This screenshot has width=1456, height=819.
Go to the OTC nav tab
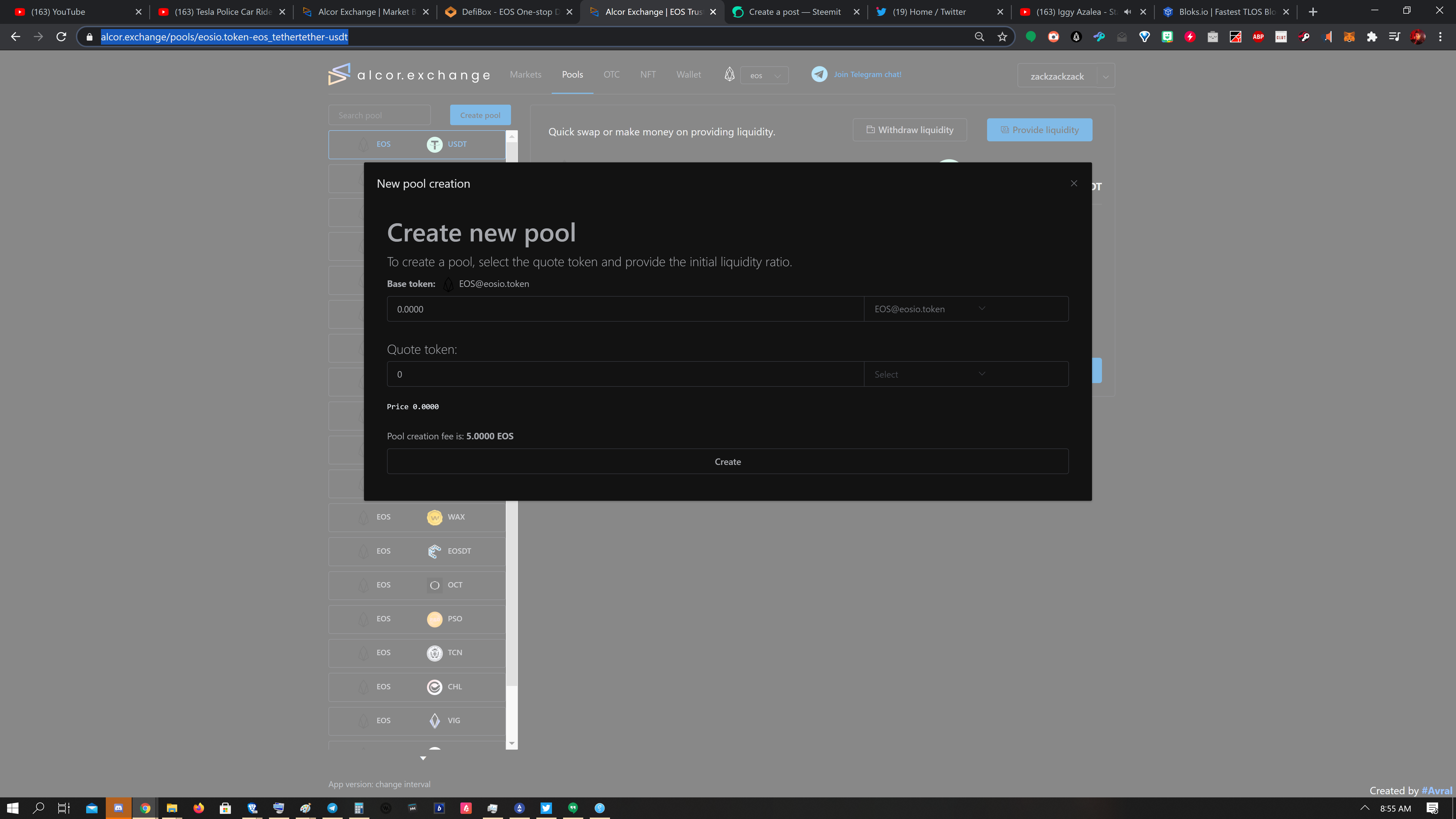pyautogui.click(x=612, y=75)
